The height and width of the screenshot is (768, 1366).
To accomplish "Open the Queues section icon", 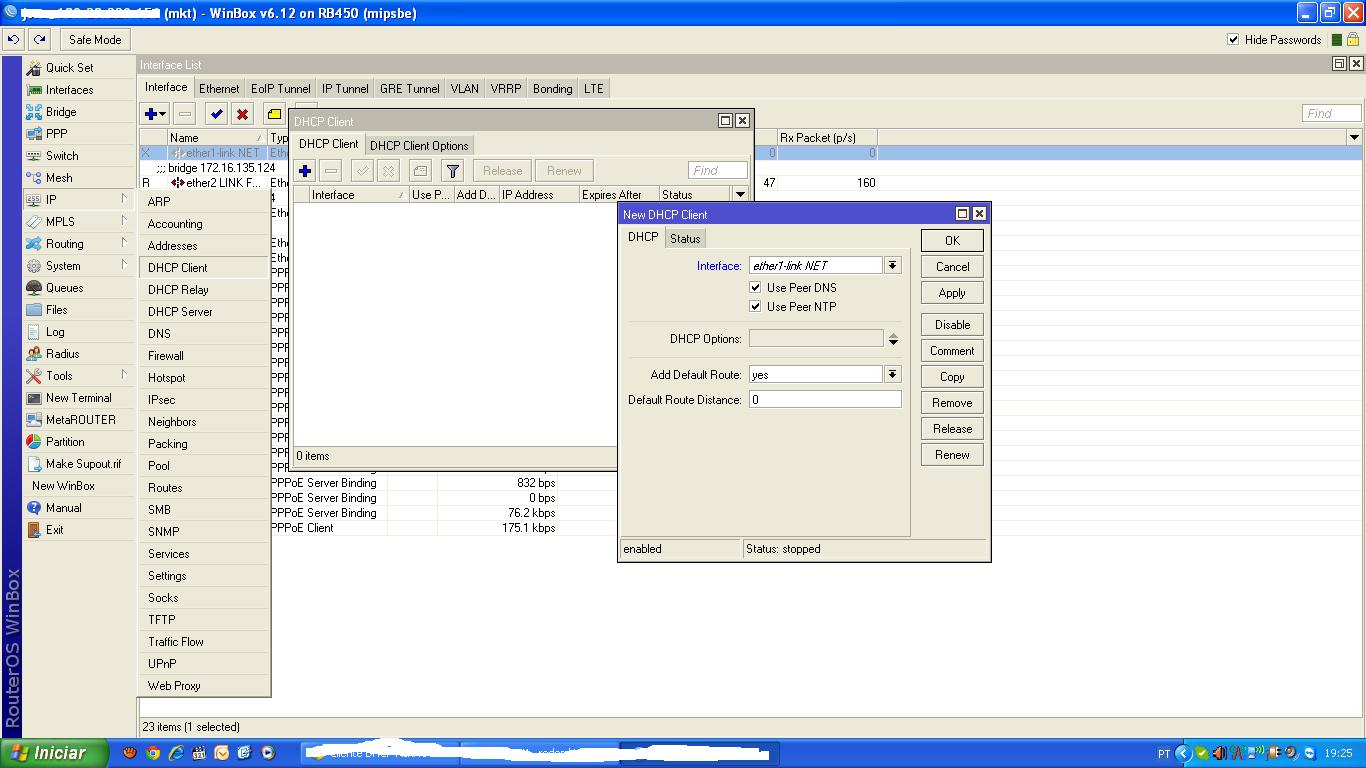I will (x=34, y=288).
